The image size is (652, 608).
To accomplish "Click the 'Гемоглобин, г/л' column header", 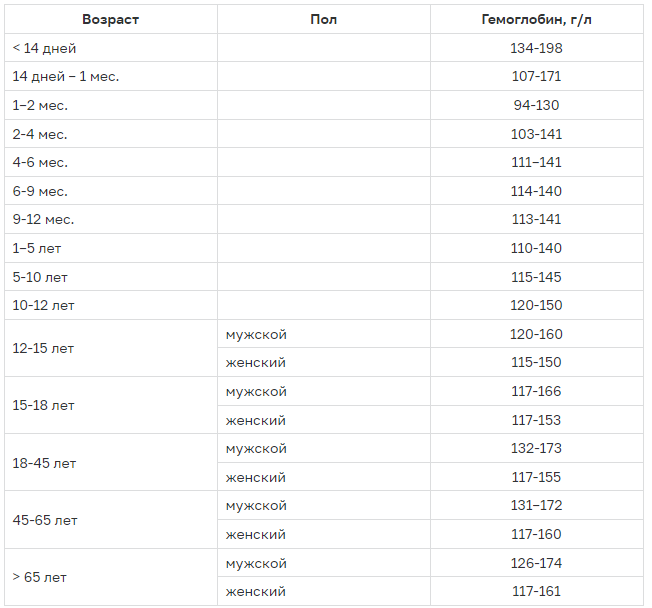I will 536,19.
